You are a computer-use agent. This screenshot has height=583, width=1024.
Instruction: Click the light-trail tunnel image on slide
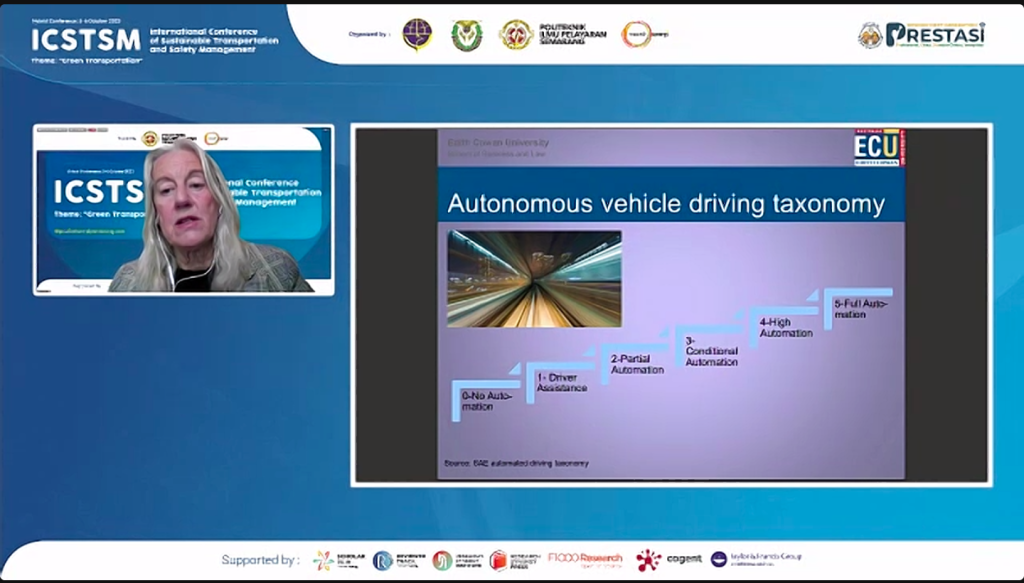(534, 279)
